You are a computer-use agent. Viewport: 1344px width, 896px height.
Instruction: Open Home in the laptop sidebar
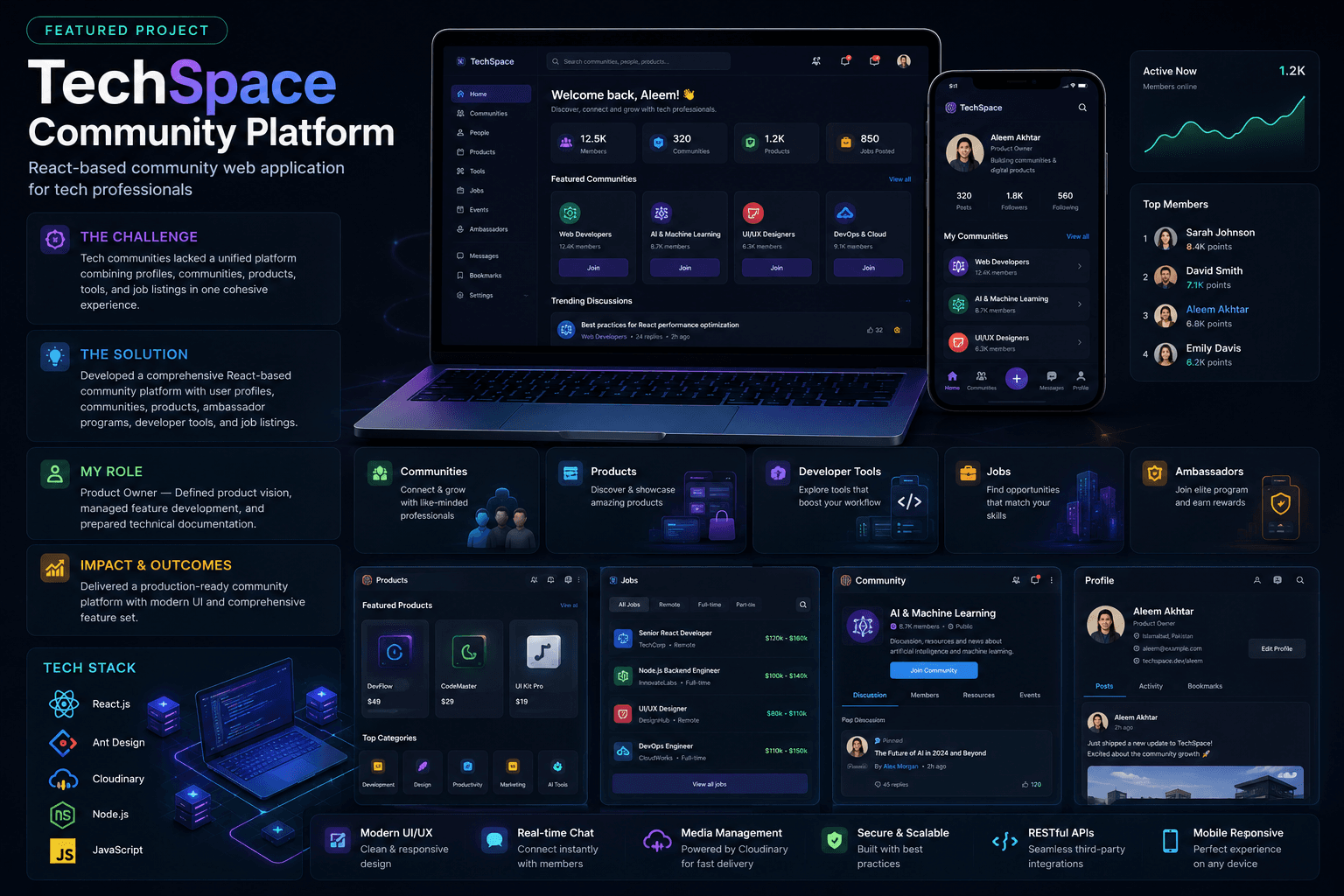(491, 94)
